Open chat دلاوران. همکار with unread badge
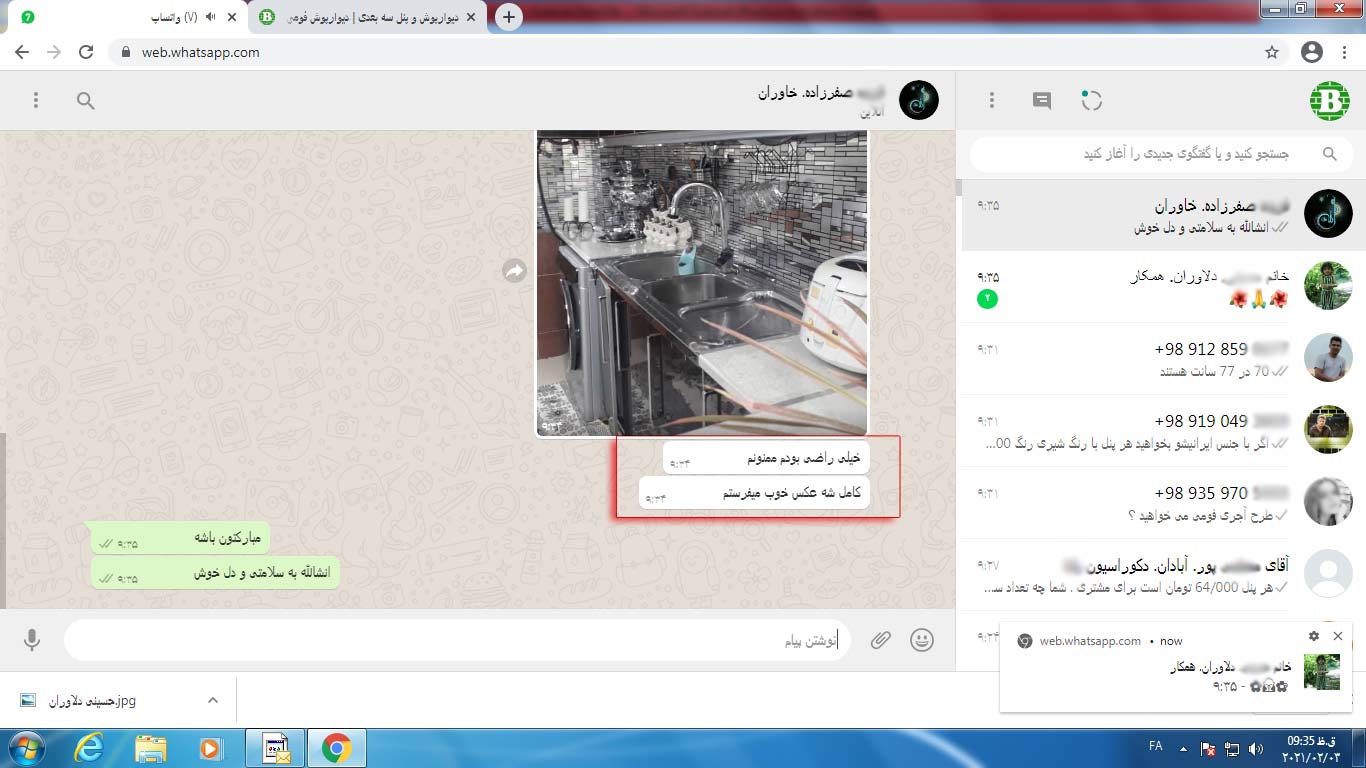The image size is (1366, 768). pyautogui.click(x=1161, y=287)
